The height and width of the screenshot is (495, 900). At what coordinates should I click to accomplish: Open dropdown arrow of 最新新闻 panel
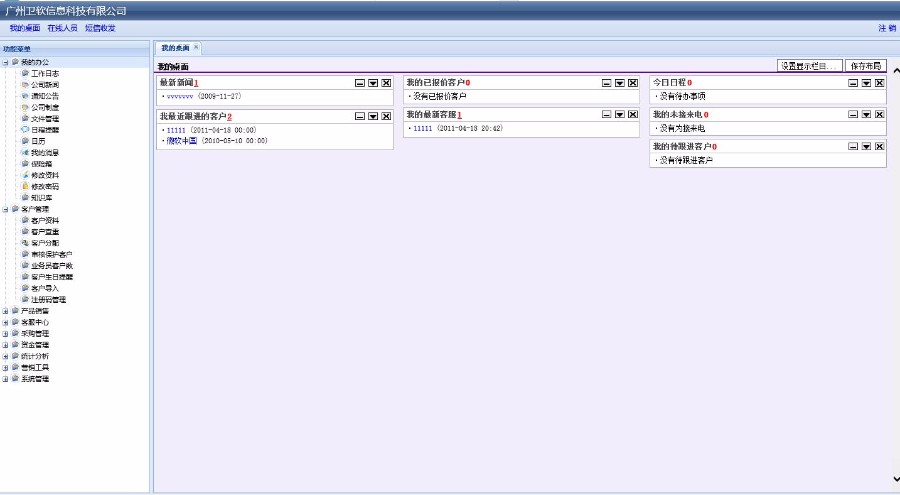tap(373, 83)
